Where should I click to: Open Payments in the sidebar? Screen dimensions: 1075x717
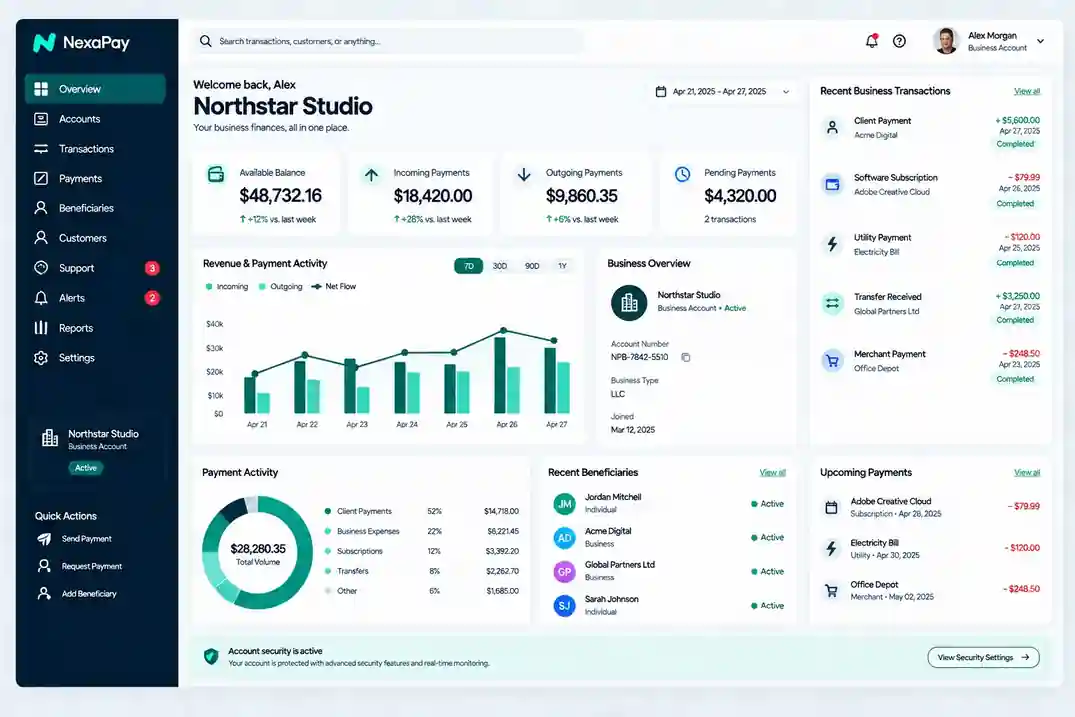point(95,179)
